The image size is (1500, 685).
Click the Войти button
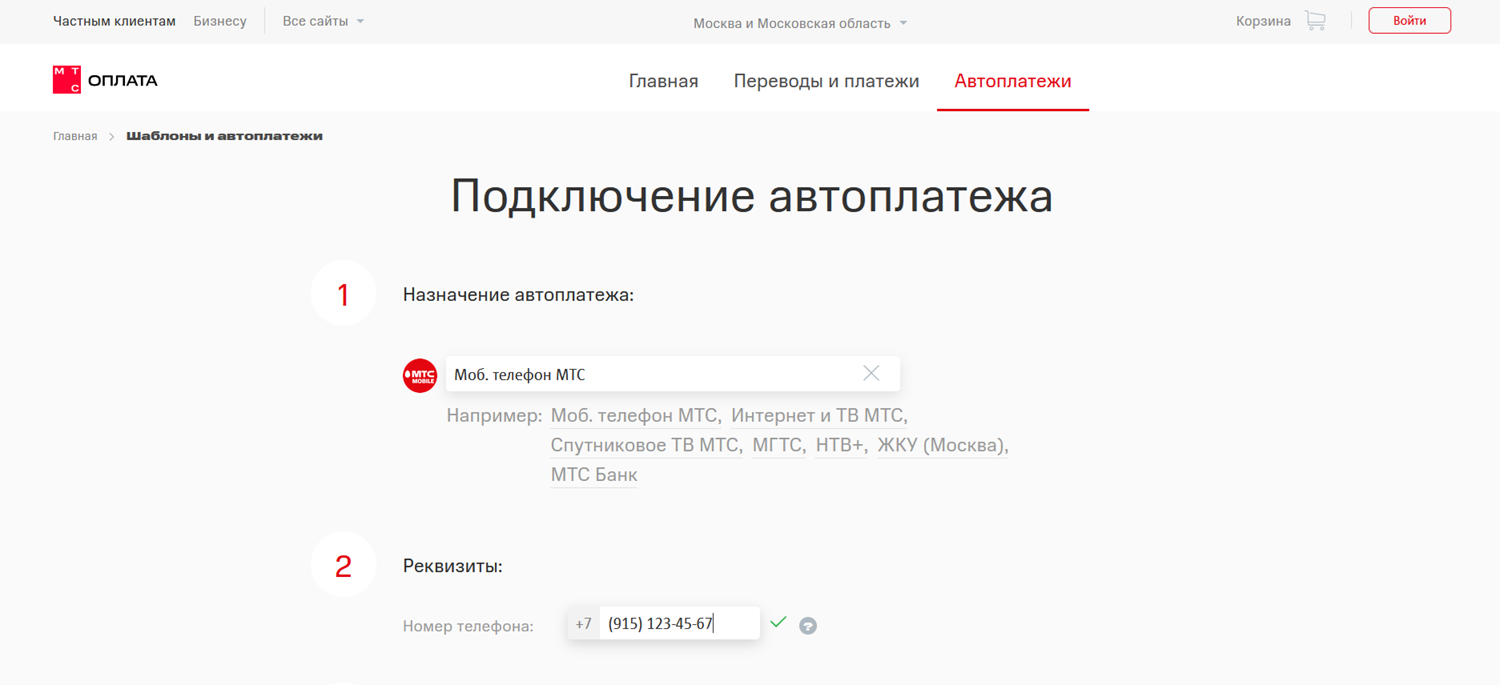click(1409, 20)
